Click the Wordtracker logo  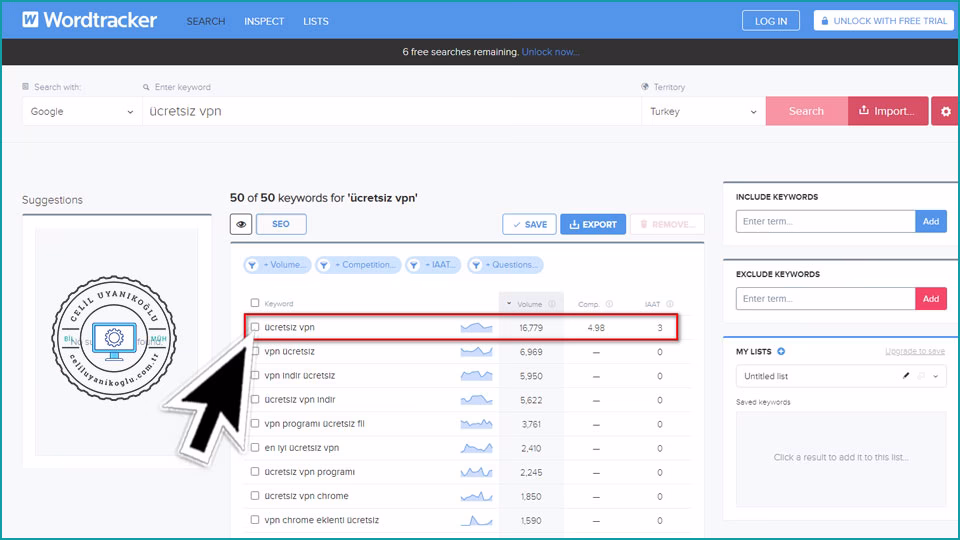click(89, 20)
